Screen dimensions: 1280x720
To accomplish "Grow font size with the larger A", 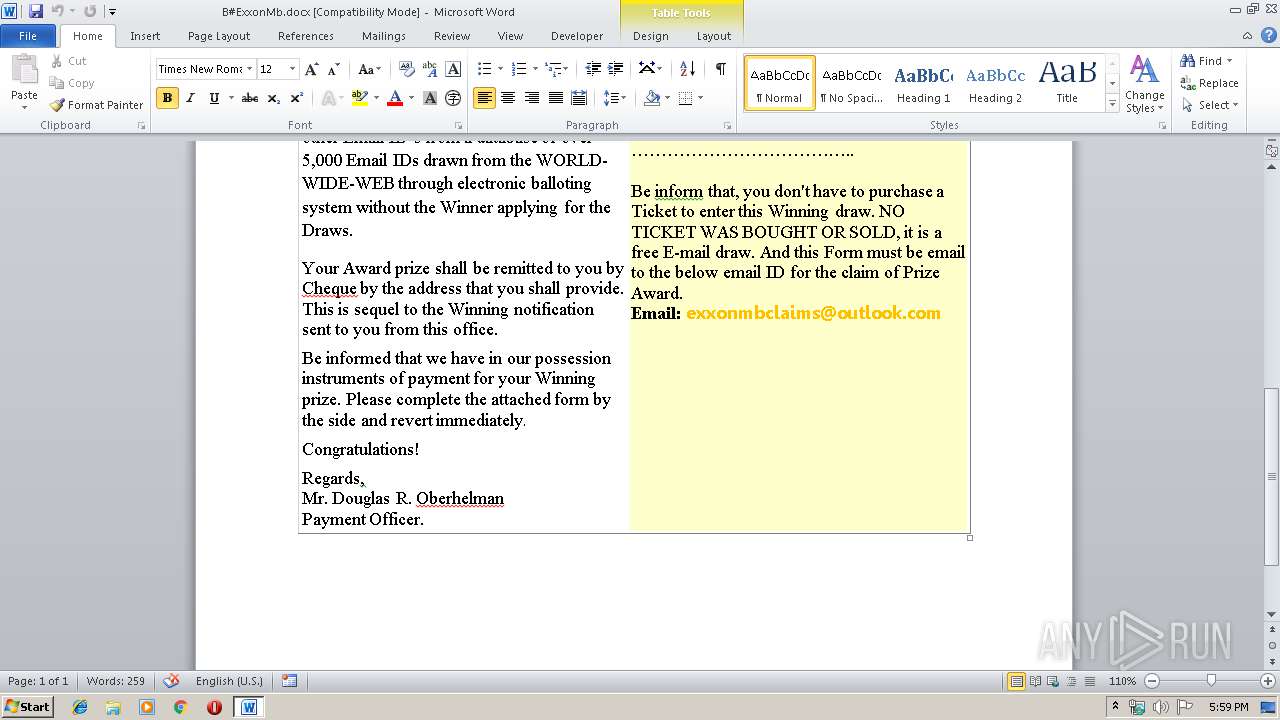I will pos(312,69).
